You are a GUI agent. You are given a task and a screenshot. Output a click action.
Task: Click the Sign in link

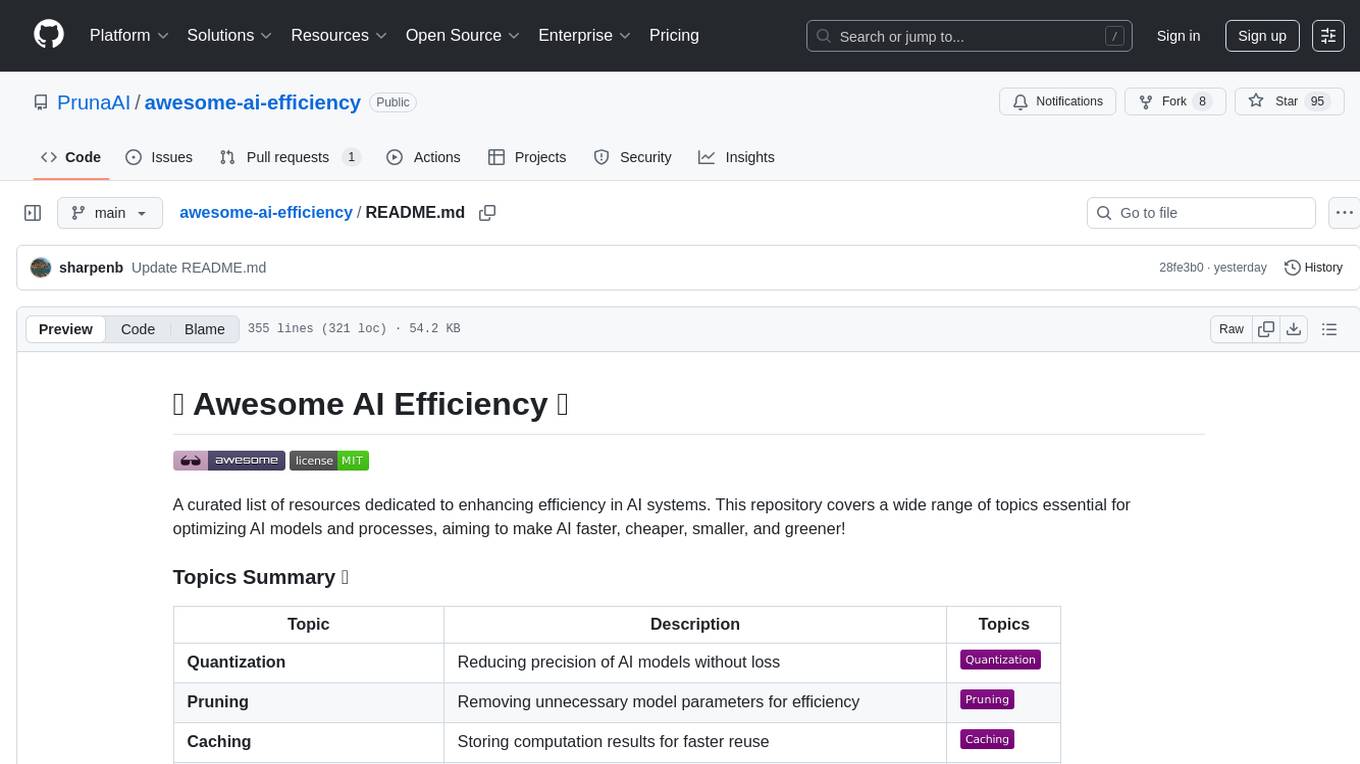coord(1178,36)
